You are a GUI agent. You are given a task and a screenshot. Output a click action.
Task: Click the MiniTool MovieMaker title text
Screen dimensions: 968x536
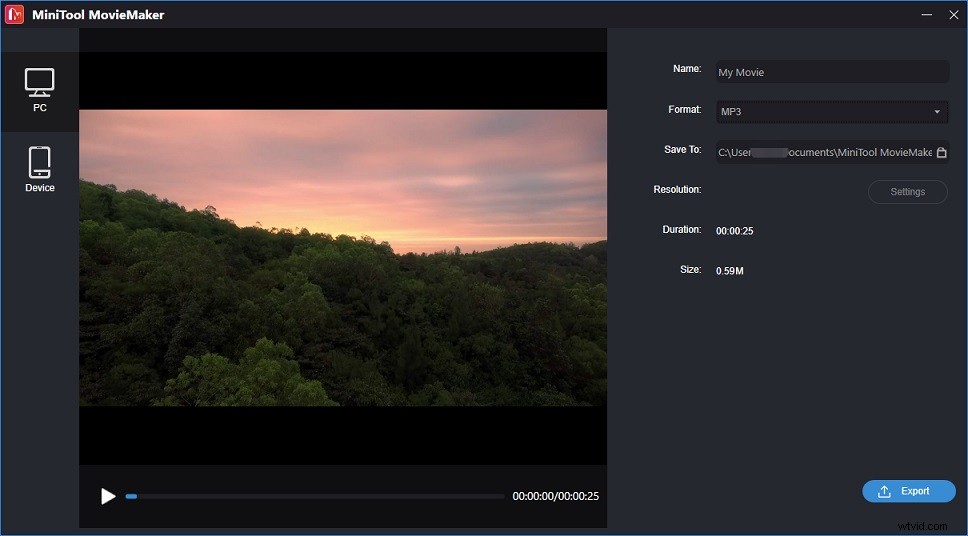tap(100, 15)
